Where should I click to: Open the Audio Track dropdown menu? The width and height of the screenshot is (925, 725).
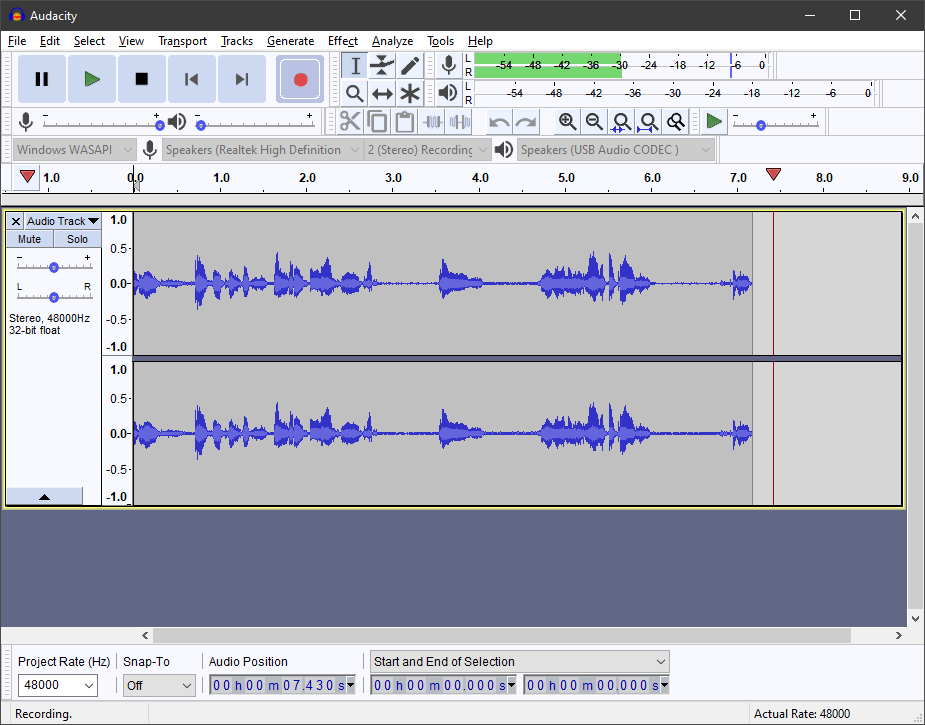pyautogui.click(x=63, y=221)
